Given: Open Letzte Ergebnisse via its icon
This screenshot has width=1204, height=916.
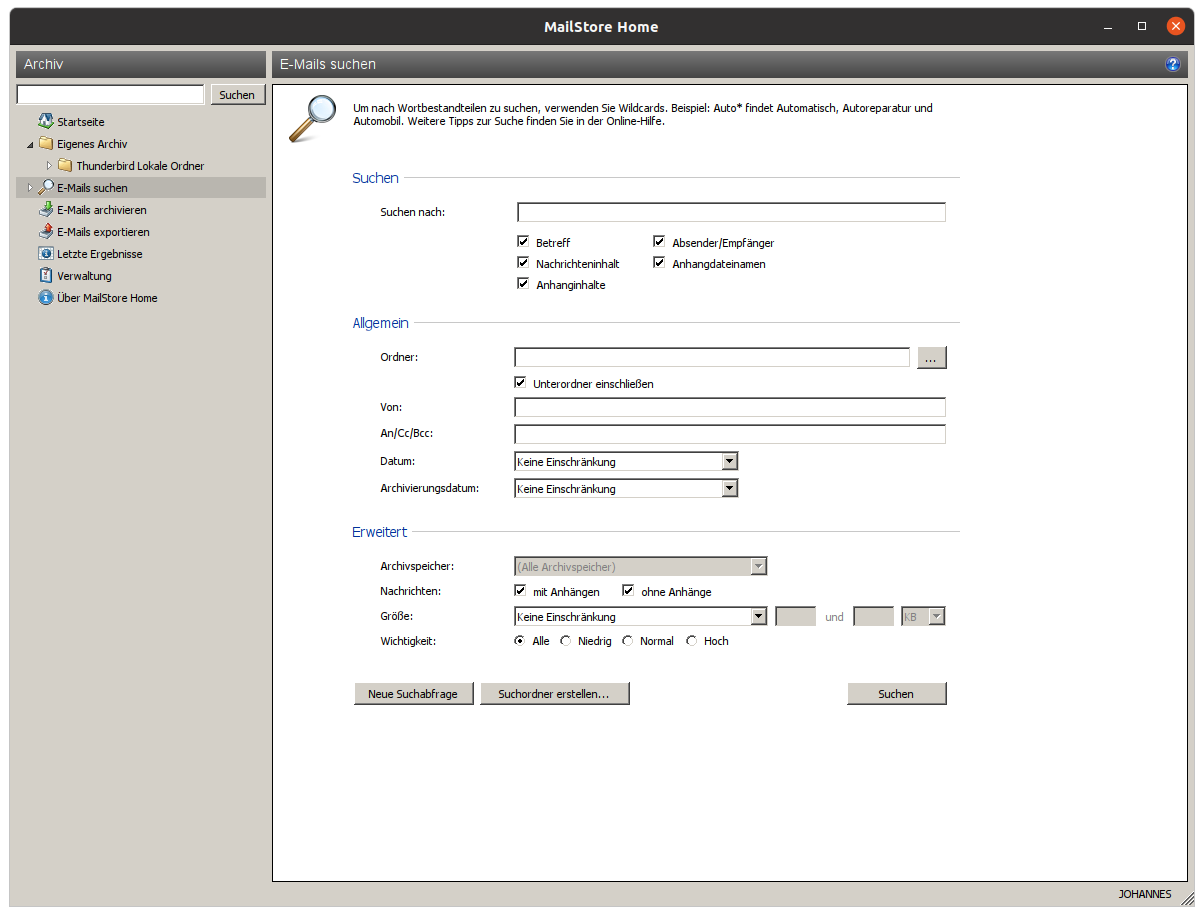Looking at the screenshot, I should pyautogui.click(x=46, y=254).
